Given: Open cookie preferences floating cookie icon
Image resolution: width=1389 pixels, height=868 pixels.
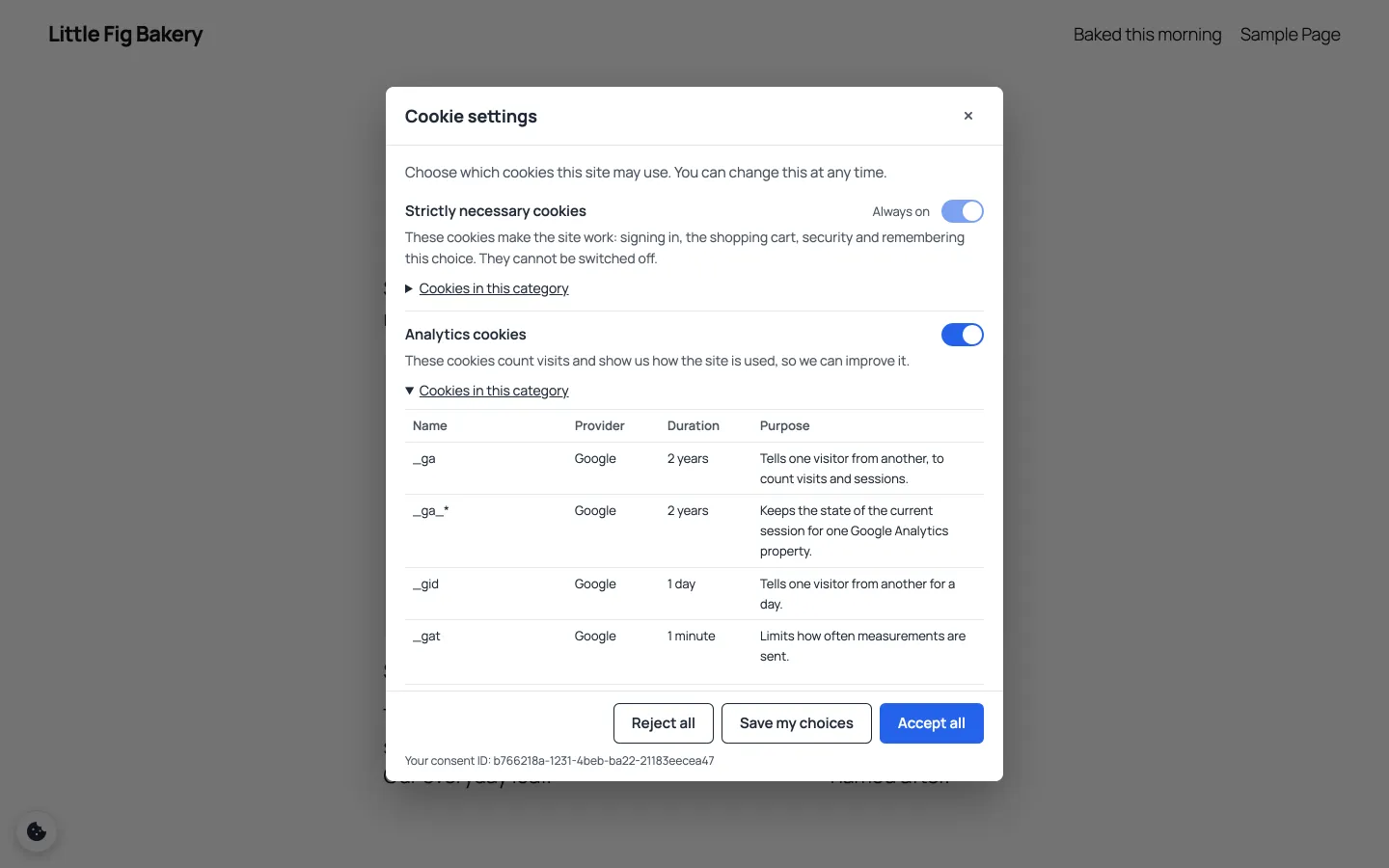Looking at the screenshot, I should 37,831.
